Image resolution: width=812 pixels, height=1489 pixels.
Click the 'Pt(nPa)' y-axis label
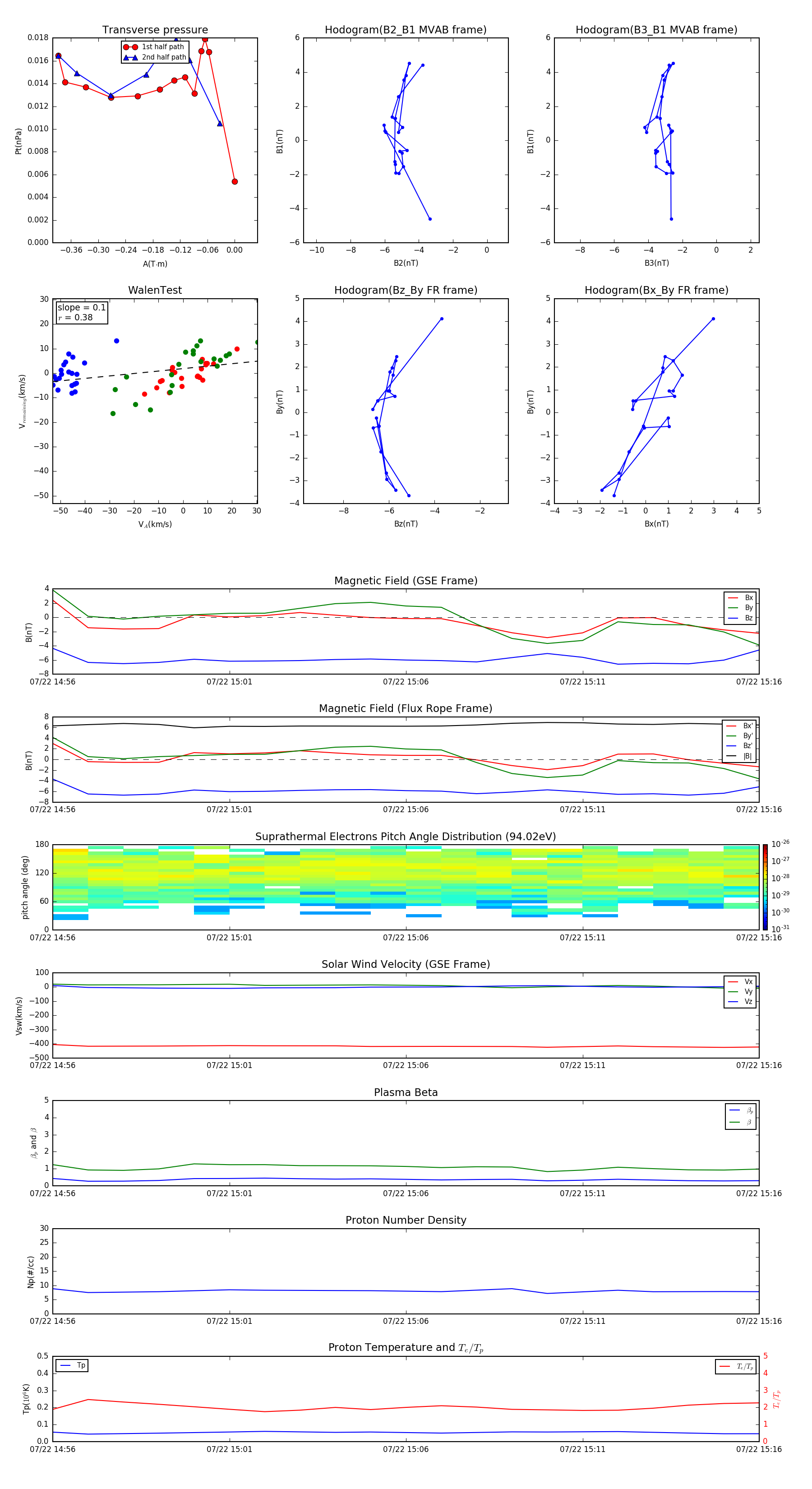click(x=18, y=140)
